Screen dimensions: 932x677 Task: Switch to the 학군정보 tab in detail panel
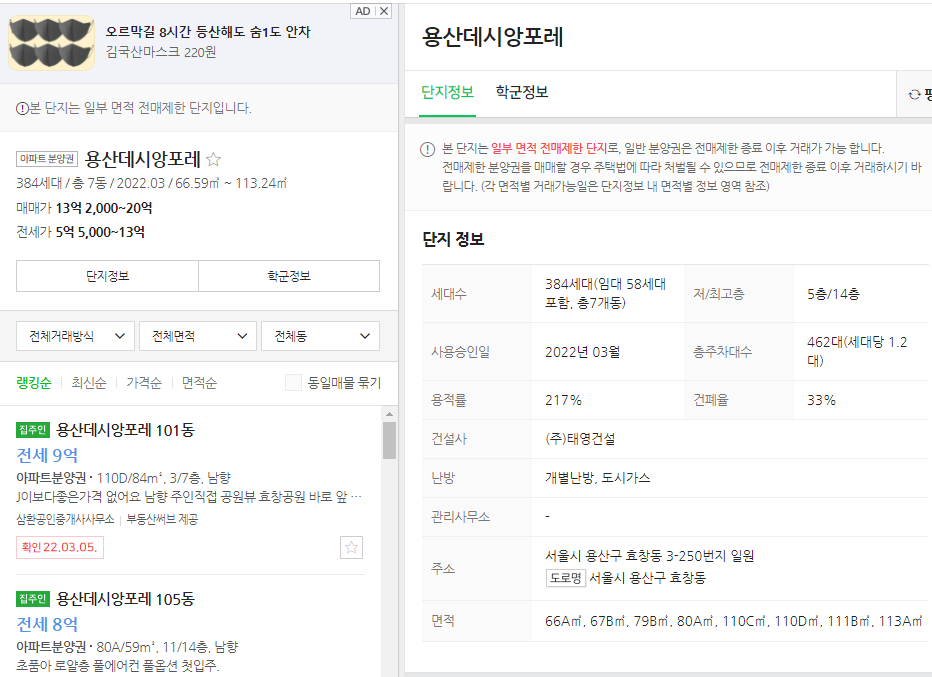tap(522, 92)
